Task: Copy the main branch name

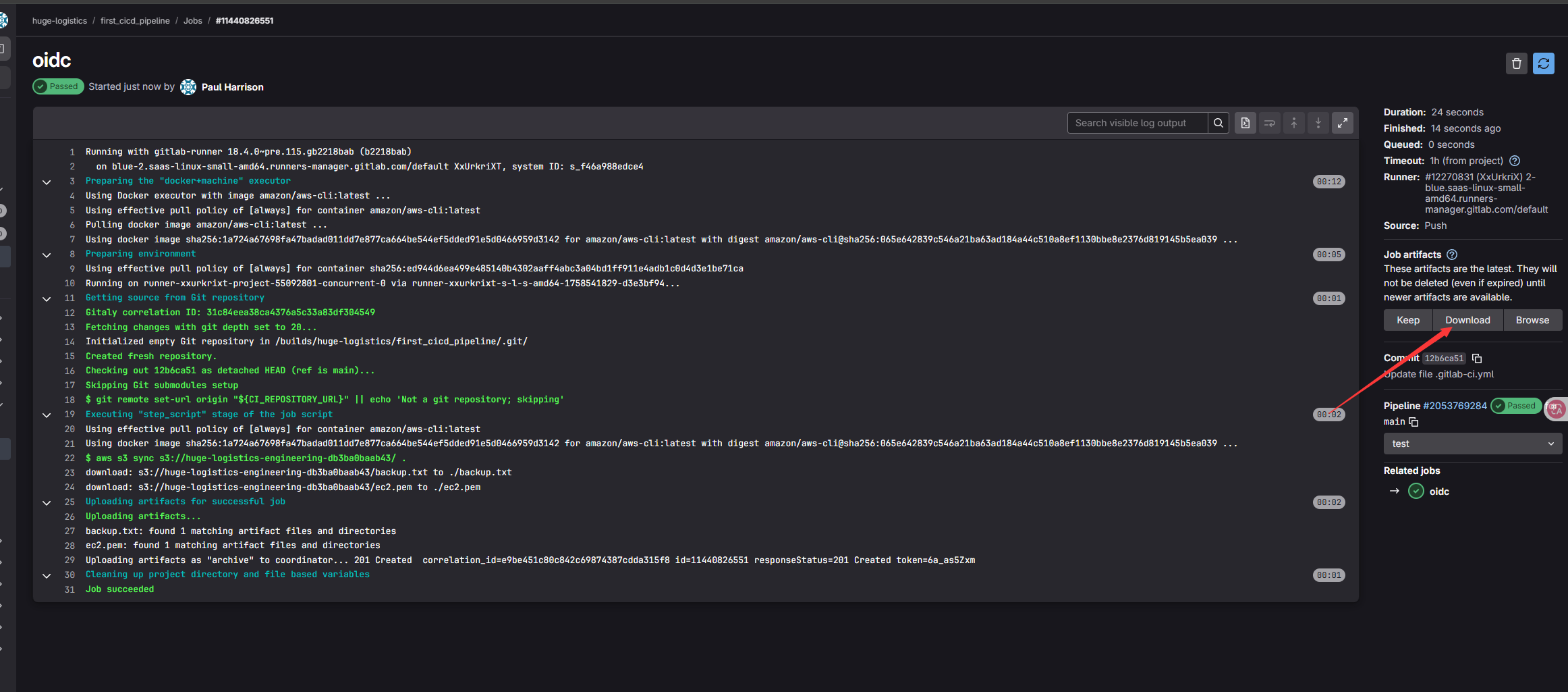Action: 1413,422
